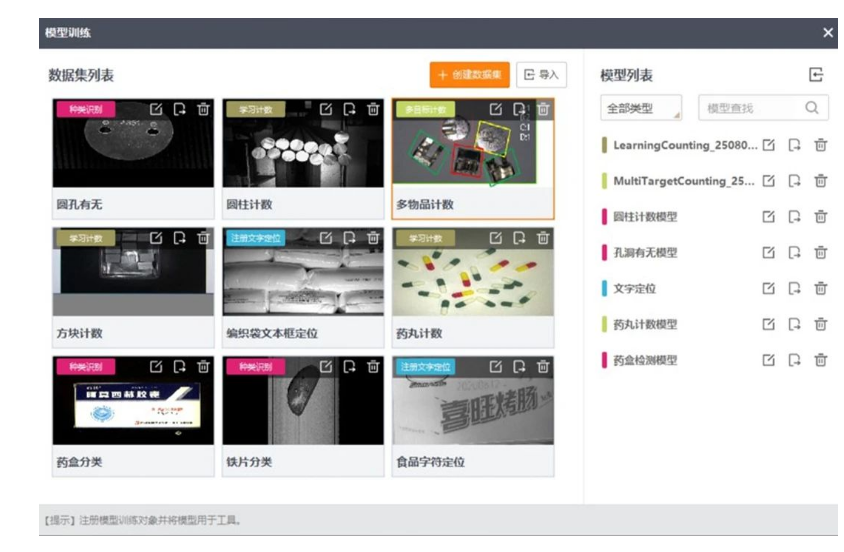Click the 导入 dataset import button
This screenshot has width=844, height=552.
pyautogui.click(x=541, y=75)
